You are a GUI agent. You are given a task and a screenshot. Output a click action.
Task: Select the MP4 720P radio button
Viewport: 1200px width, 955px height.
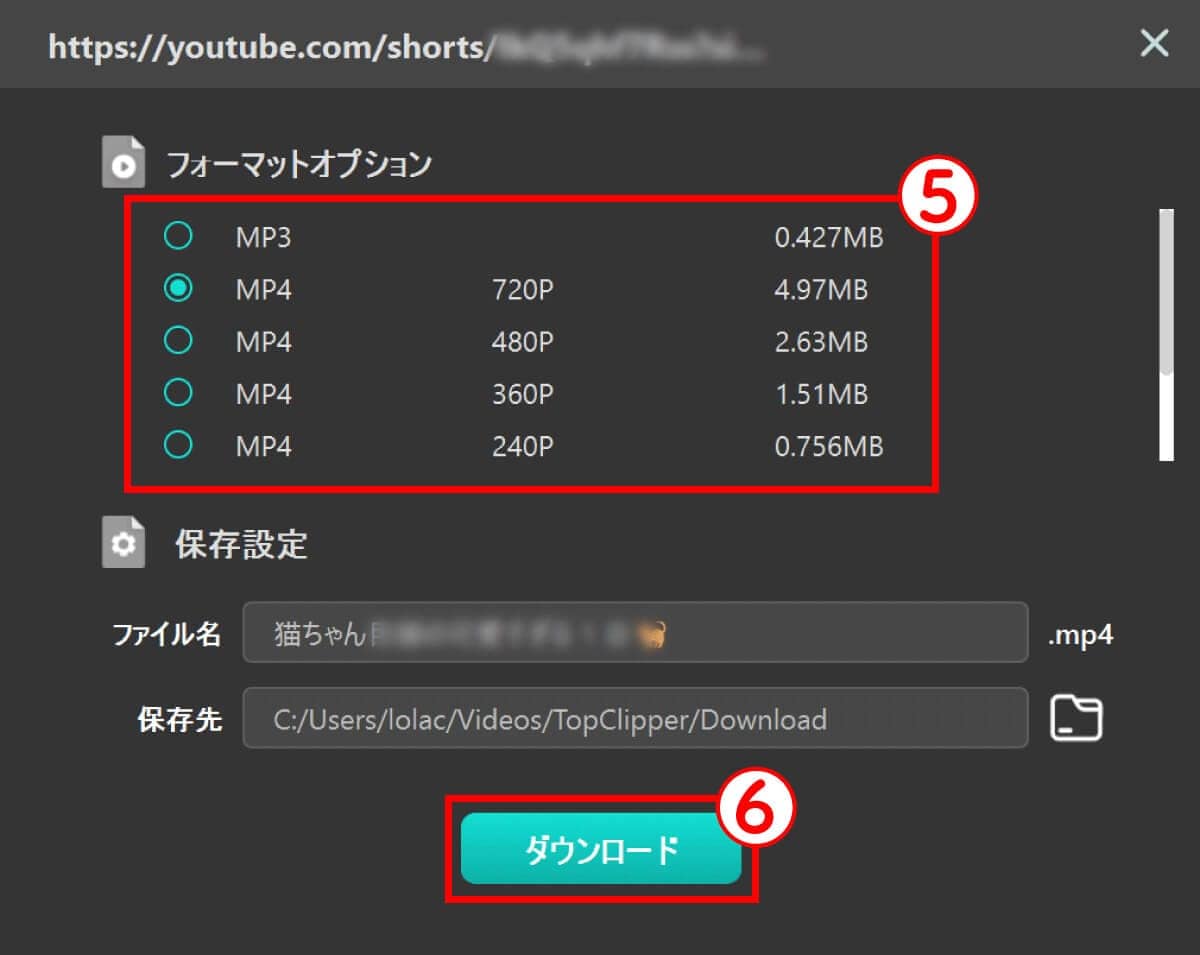tap(178, 289)
